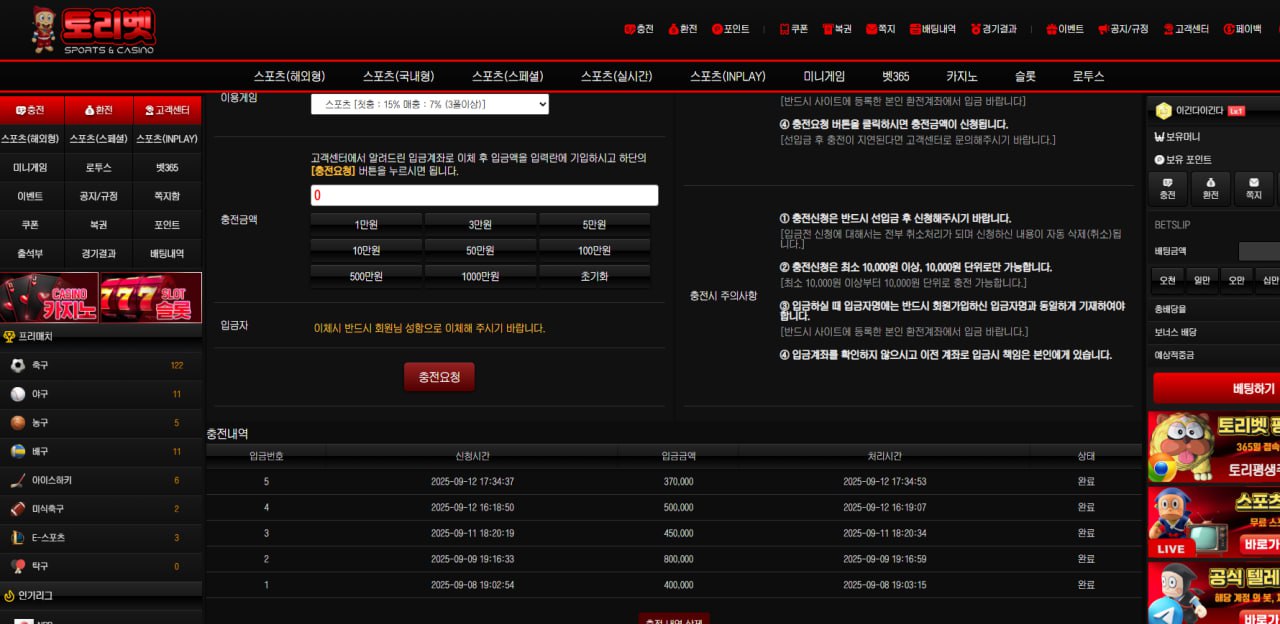The image size is (1280, 624).
Task: Click the 초기화 reset amount button
Action: click(594, 276)
